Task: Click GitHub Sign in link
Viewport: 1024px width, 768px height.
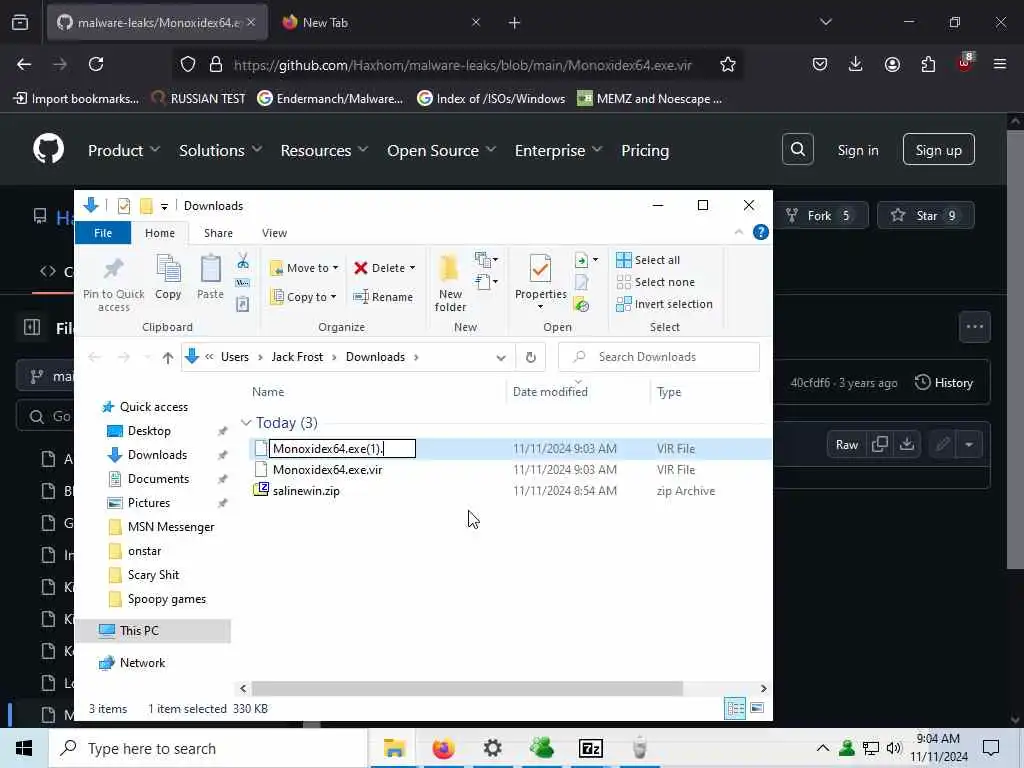Action: click(x=858, y=150)
